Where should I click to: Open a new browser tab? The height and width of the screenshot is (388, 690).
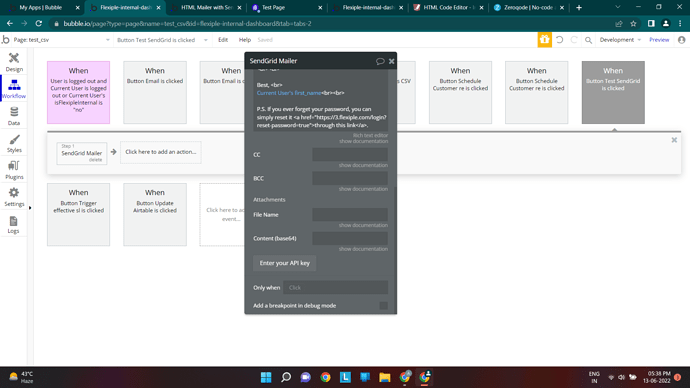[x=579, y=7]
